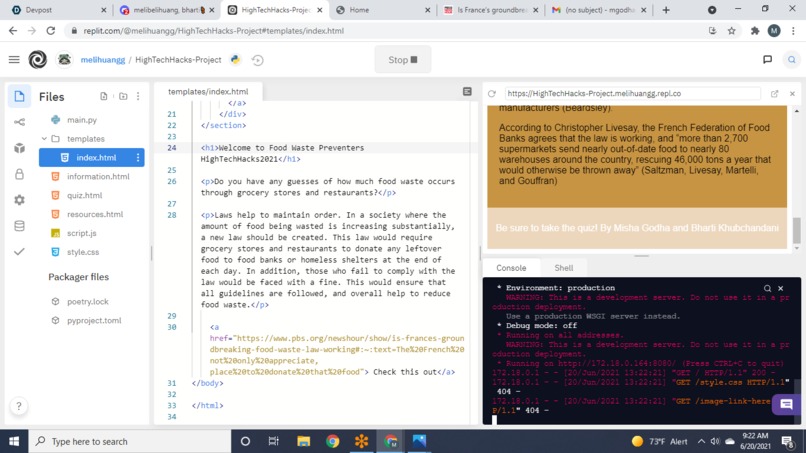Screen dimensions: 806x453
Task: Open the Secrets lock icon
Action: (20, 174)
